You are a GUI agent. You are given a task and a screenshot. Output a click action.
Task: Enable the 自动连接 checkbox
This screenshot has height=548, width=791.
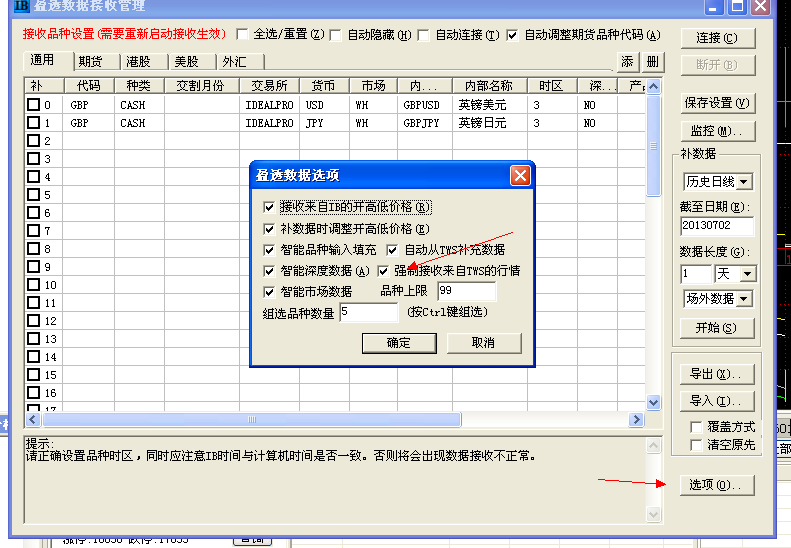click(x=424, y=35)
